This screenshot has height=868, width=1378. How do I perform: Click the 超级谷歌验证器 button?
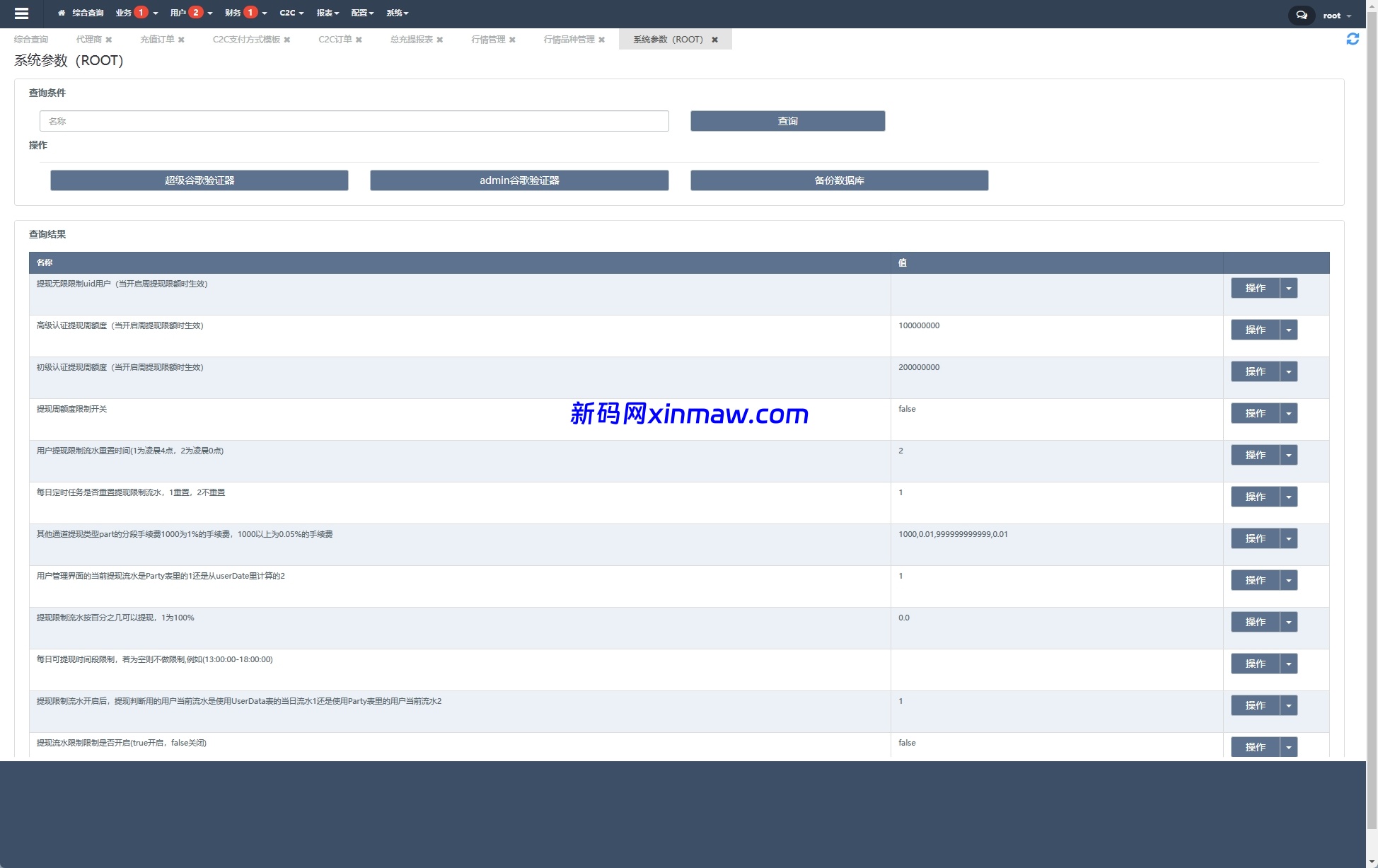pos(199,180)
